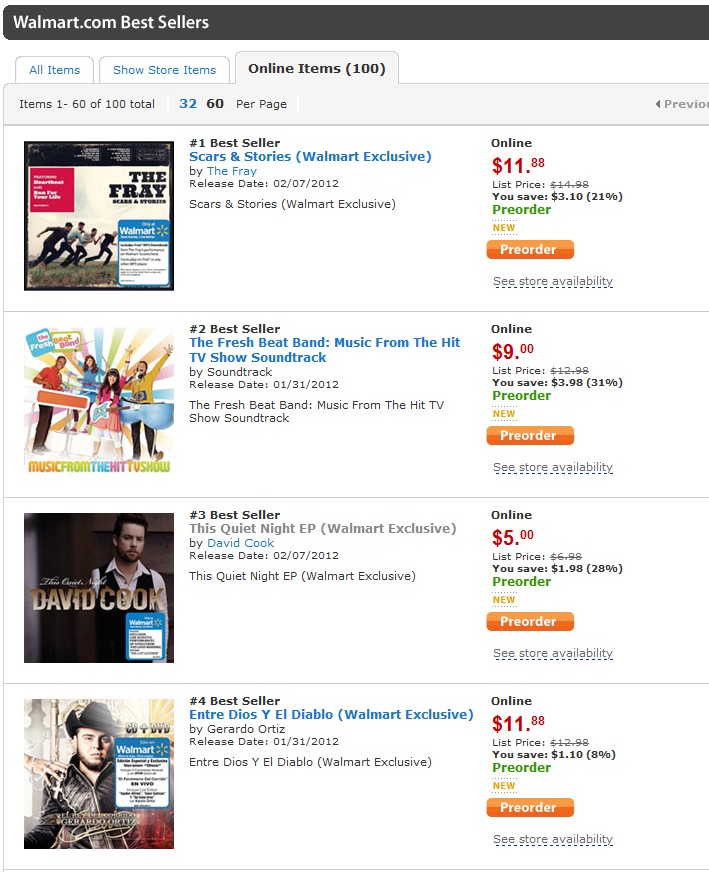Image resolution: width=709 pixels, height=872 pixels.
Task: Preorder This Quiet Night EP
Action: [x=530, y=622]
